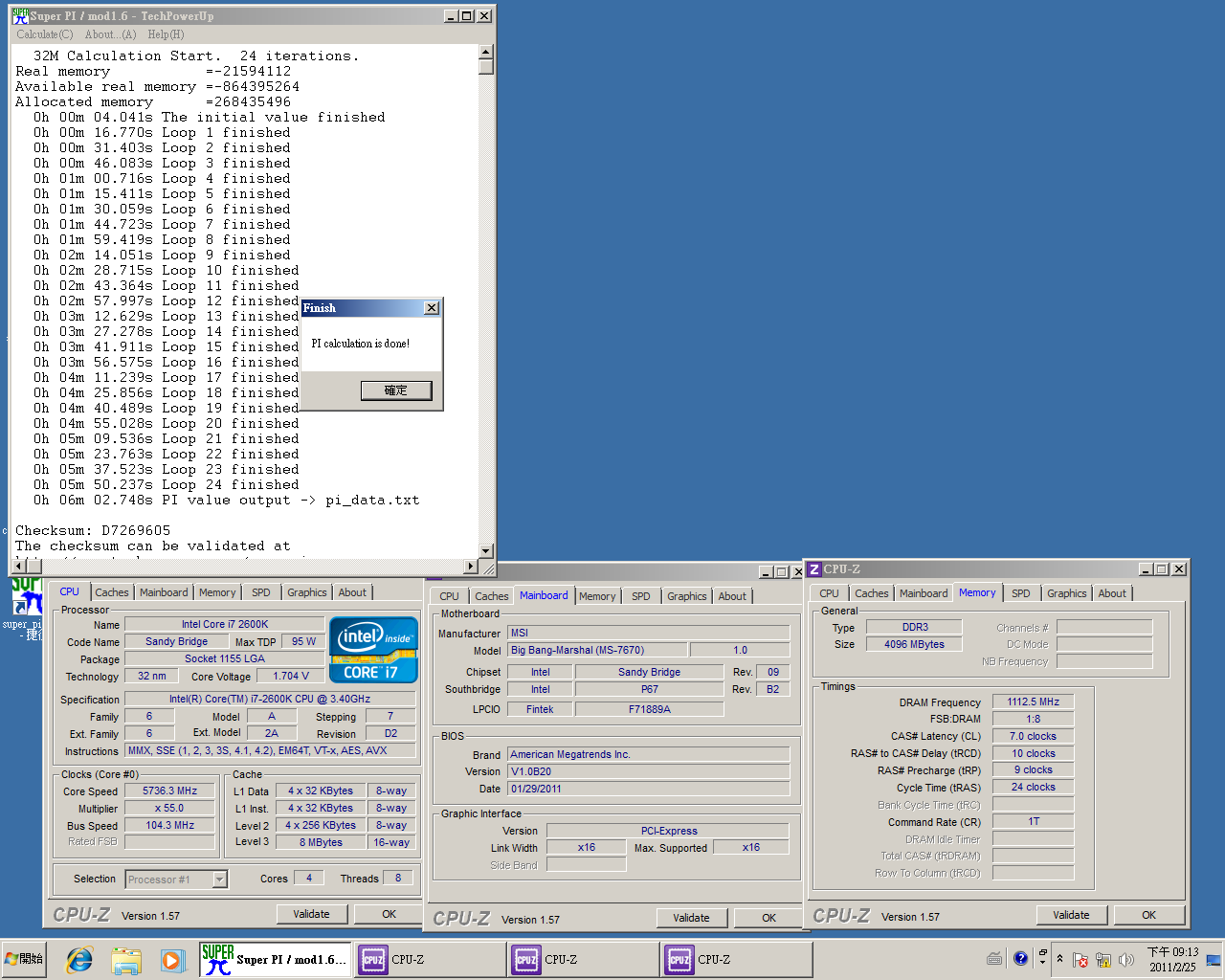
Task: Activate the first CPU-Z taskbar button
Action: click(x=429, y=959)
